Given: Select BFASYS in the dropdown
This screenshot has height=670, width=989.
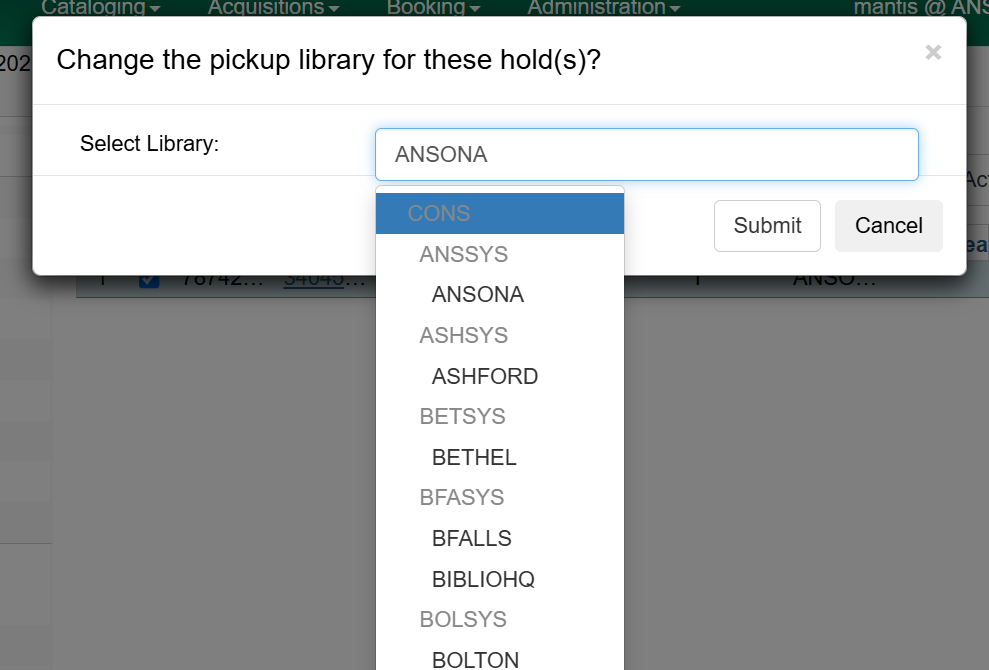Looking at the screenshot, I should tap(462, 497).
